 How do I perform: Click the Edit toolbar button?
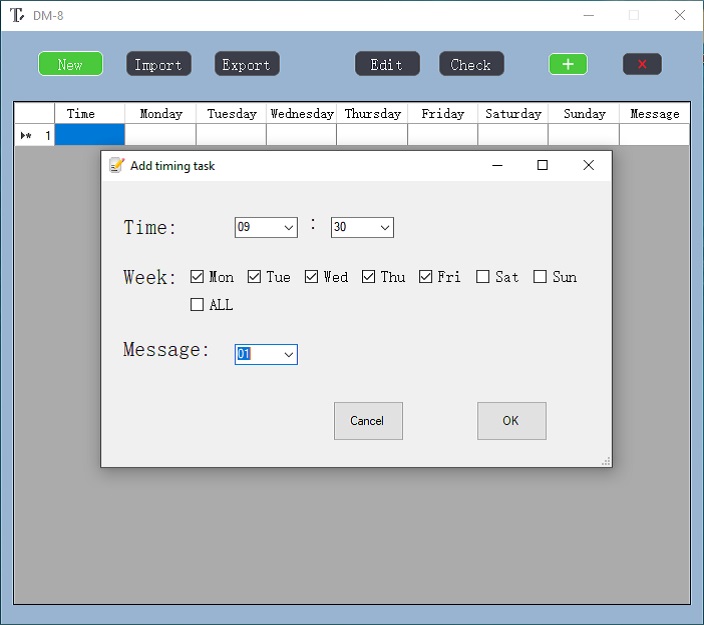387,64
